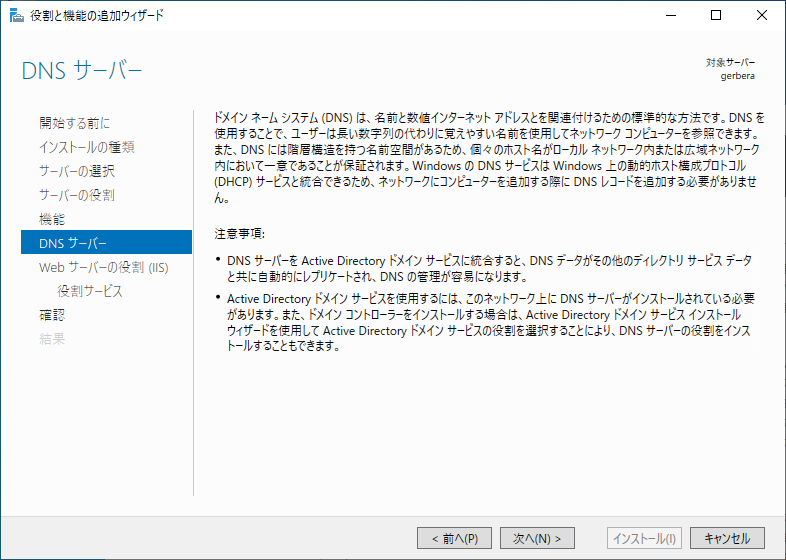Minimize the 役割と機能の追加ウィザード window
This screenshot has height=560, width=786.
(671, 16)
